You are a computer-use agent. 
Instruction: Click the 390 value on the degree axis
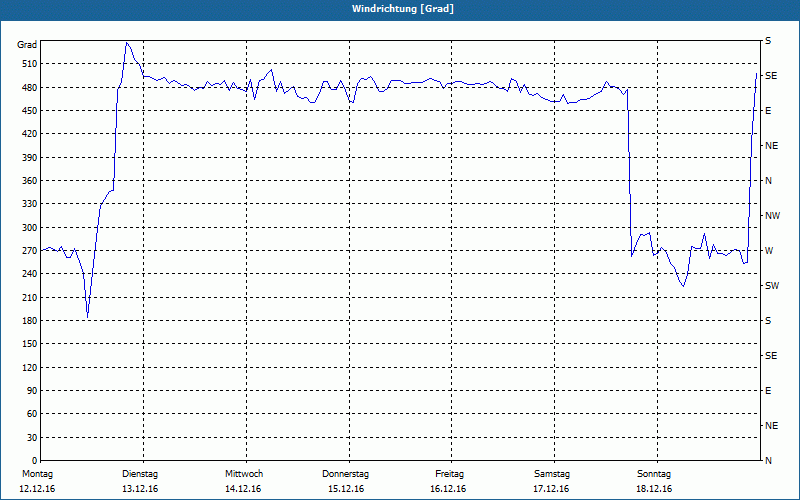[x=30, y=158]
